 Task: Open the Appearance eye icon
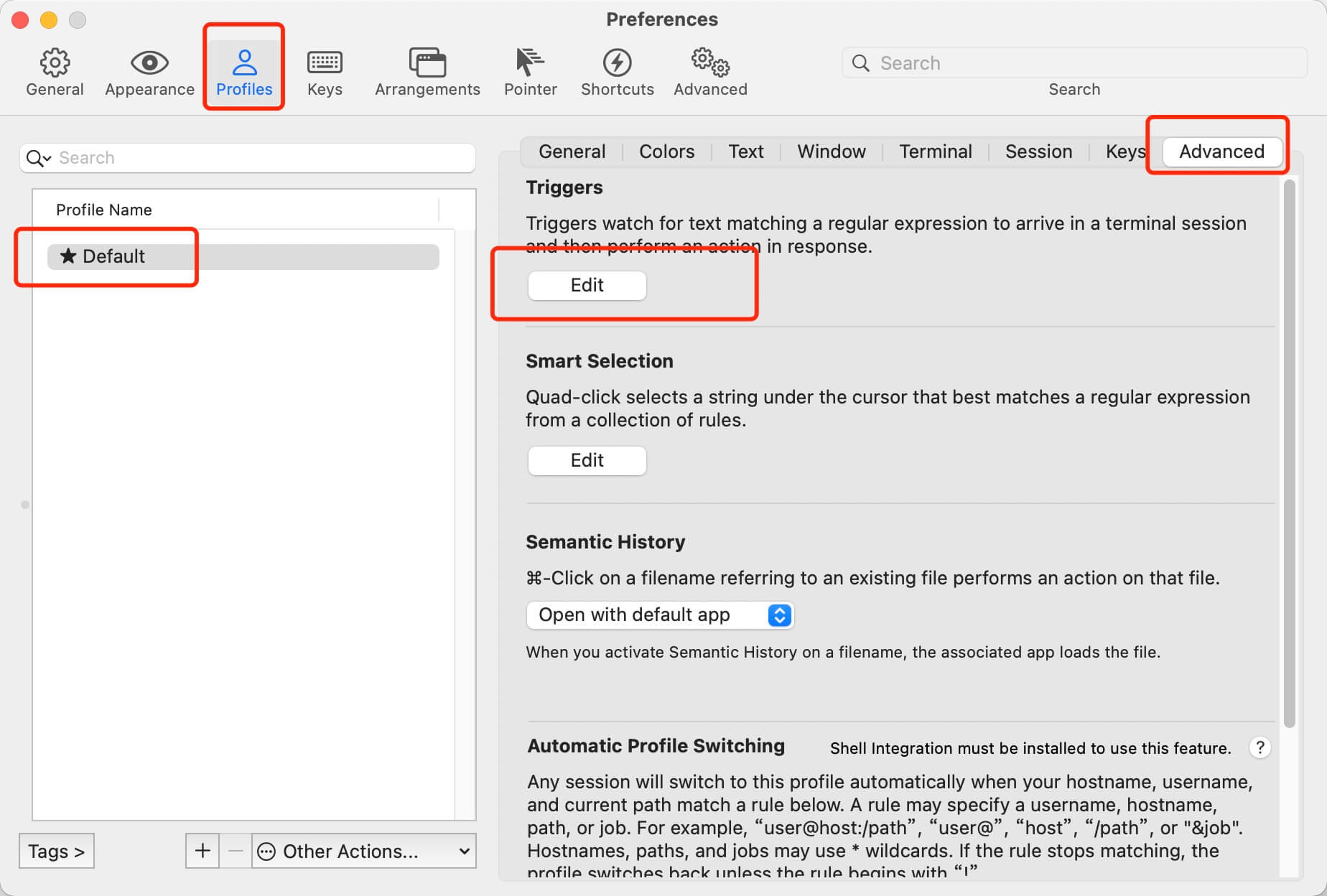[149, 63]
